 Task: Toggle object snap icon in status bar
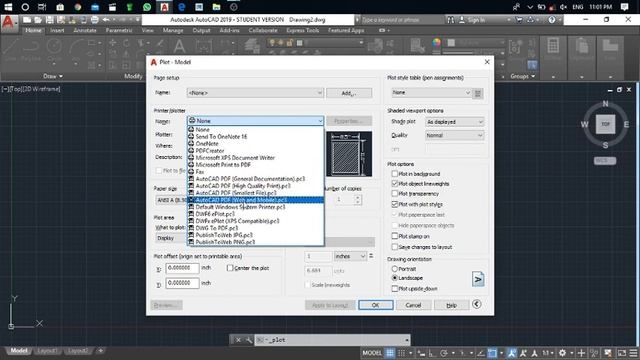pyautogui.click(x=492, y=353)
